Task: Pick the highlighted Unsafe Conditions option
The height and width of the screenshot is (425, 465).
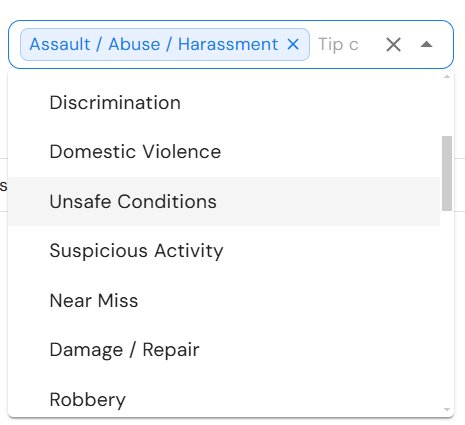Action: pyautogui.click(x=224, y=202)
